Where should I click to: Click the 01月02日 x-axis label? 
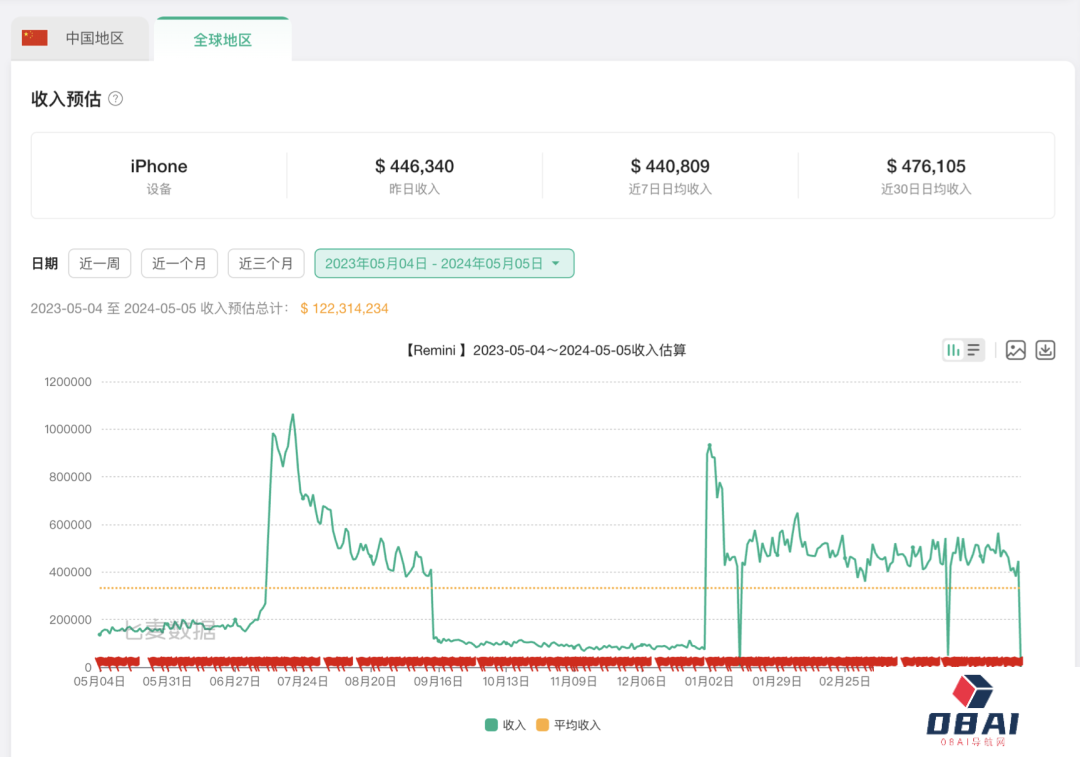point(709,681)
